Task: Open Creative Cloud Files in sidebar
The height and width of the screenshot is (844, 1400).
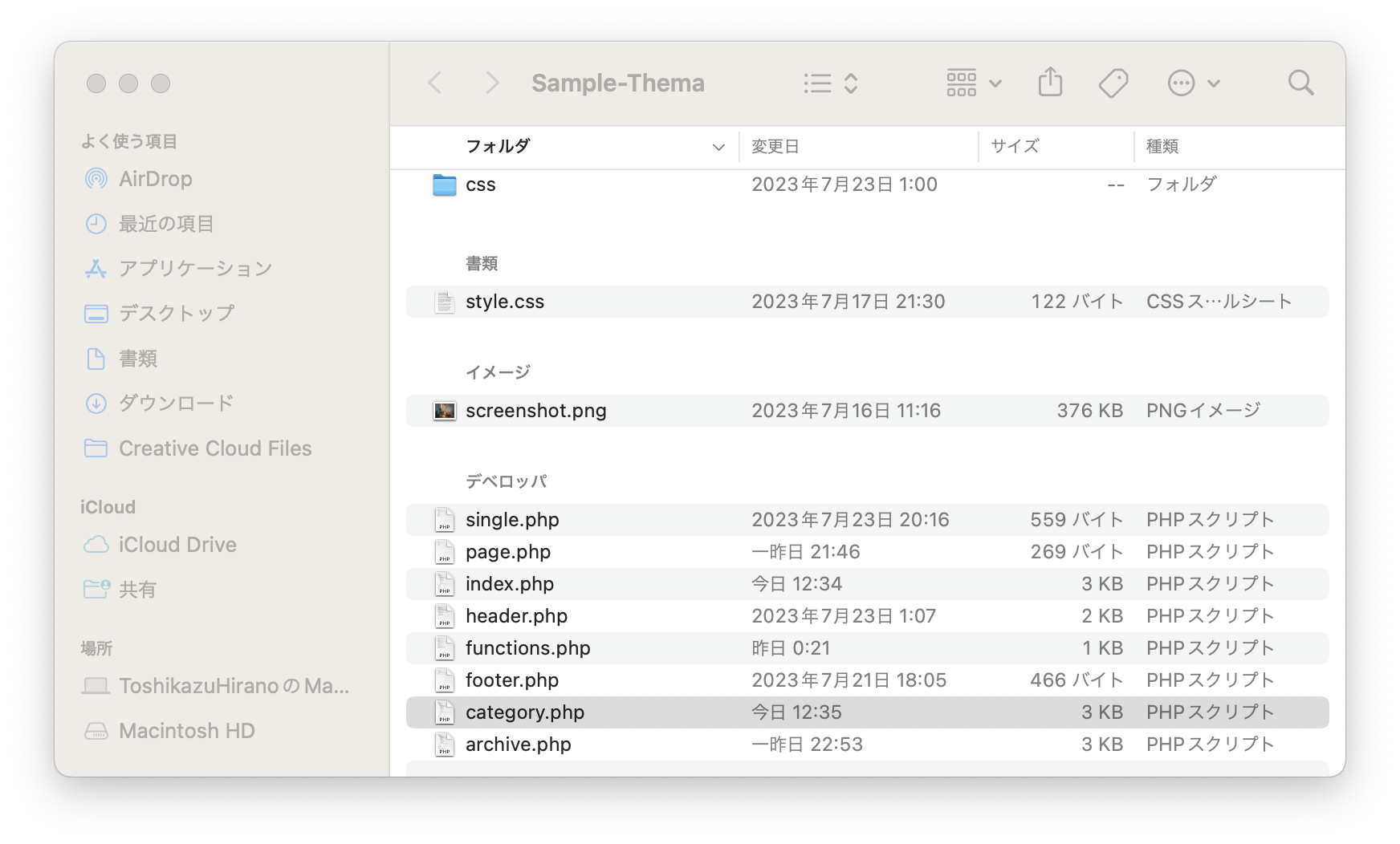Action: pyautogui.click(x=215, y=448)
